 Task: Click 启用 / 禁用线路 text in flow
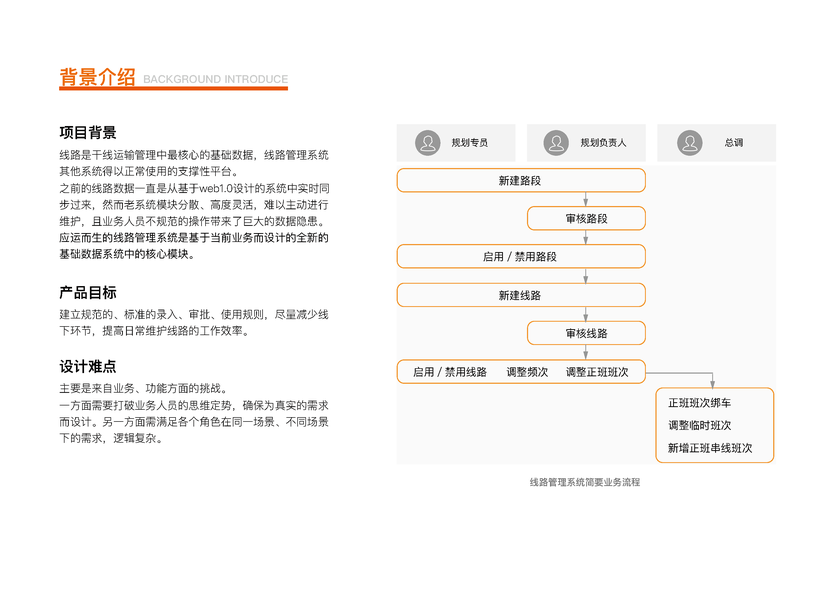[x=450, y=372]
